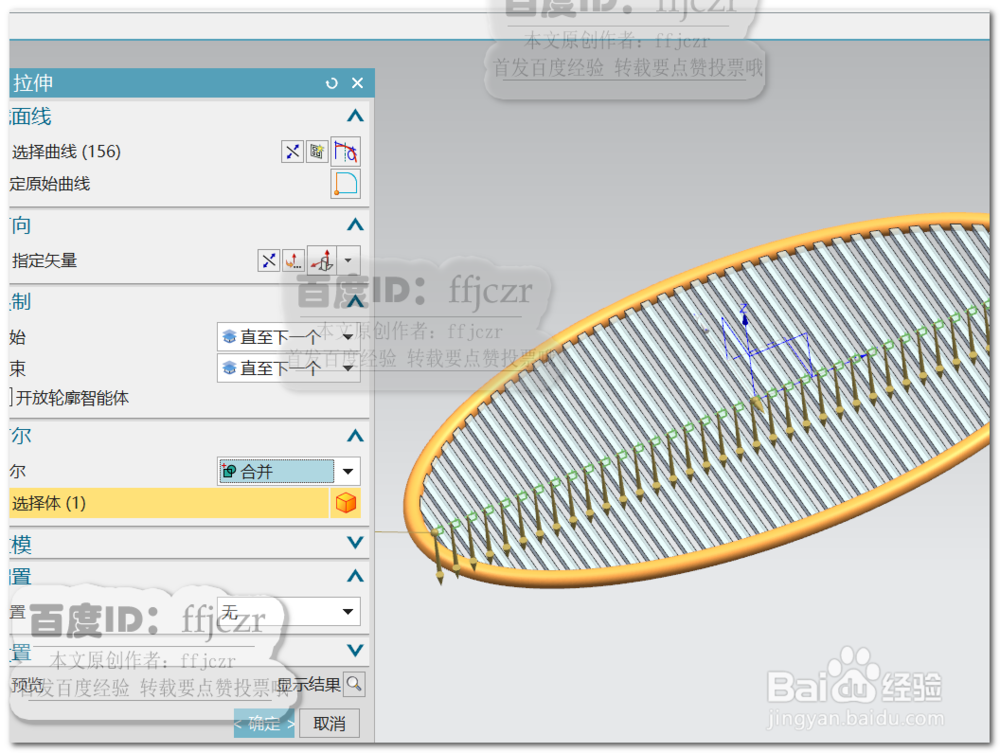The height and width of the screenshot is (753, 1000).
Task: Click the 指定原始曲线 icon
Action: (346, 184)
